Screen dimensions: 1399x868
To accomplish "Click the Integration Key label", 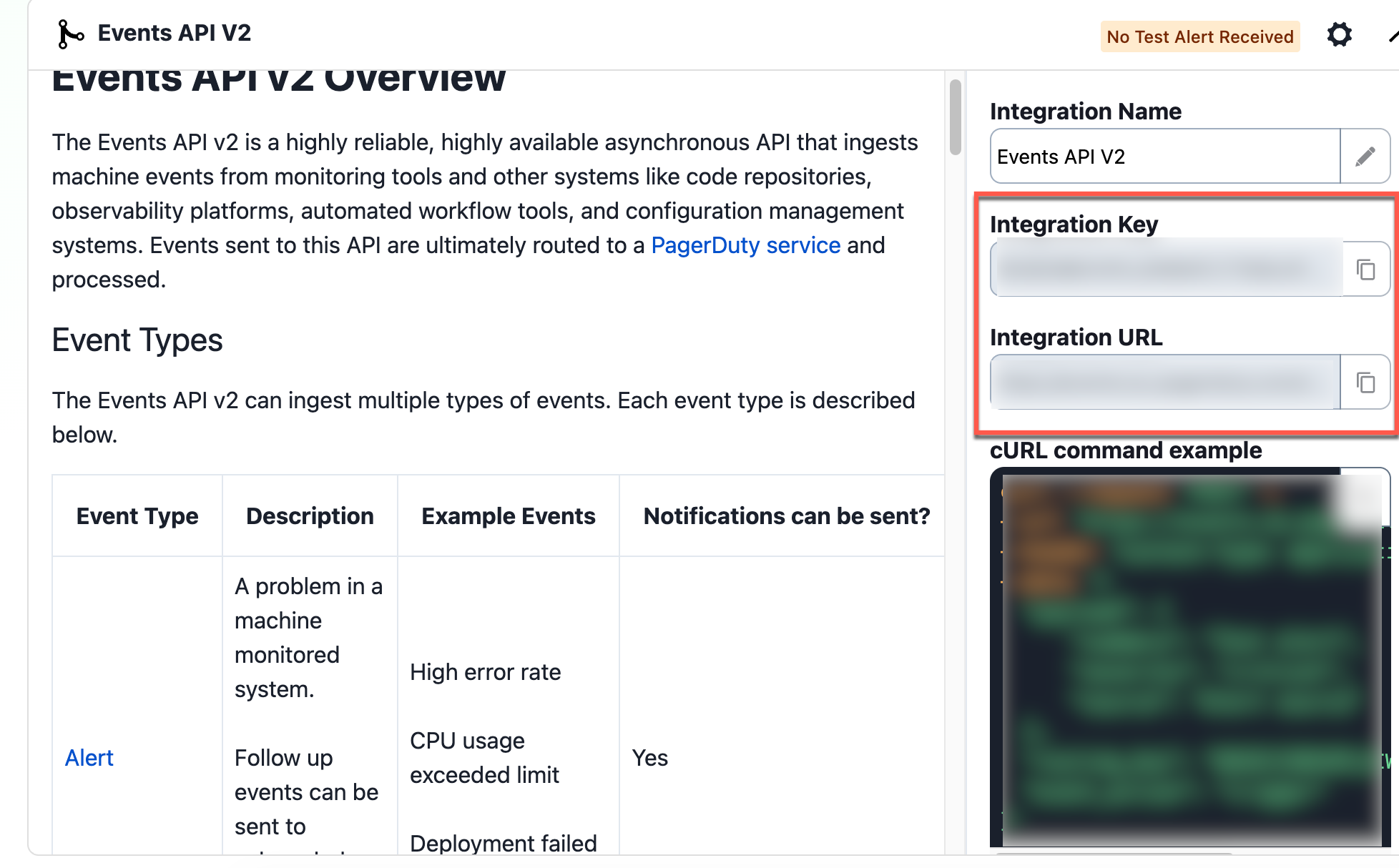I will 1074,225.
